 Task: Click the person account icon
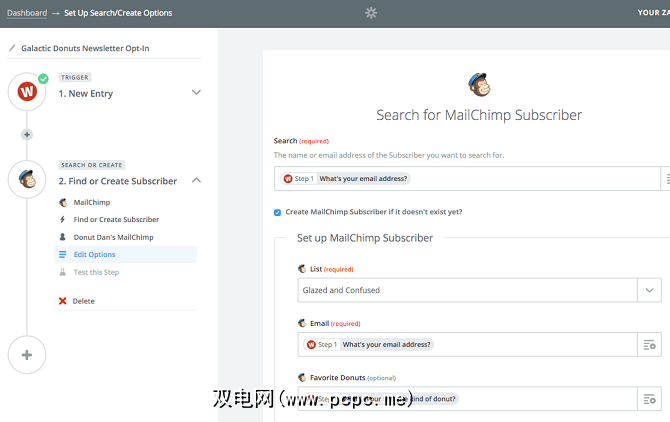62,237
